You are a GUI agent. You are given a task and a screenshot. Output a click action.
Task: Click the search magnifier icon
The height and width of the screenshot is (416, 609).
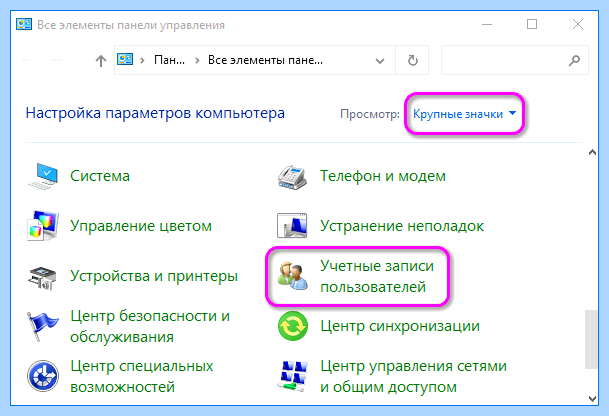tap(574, 60)
